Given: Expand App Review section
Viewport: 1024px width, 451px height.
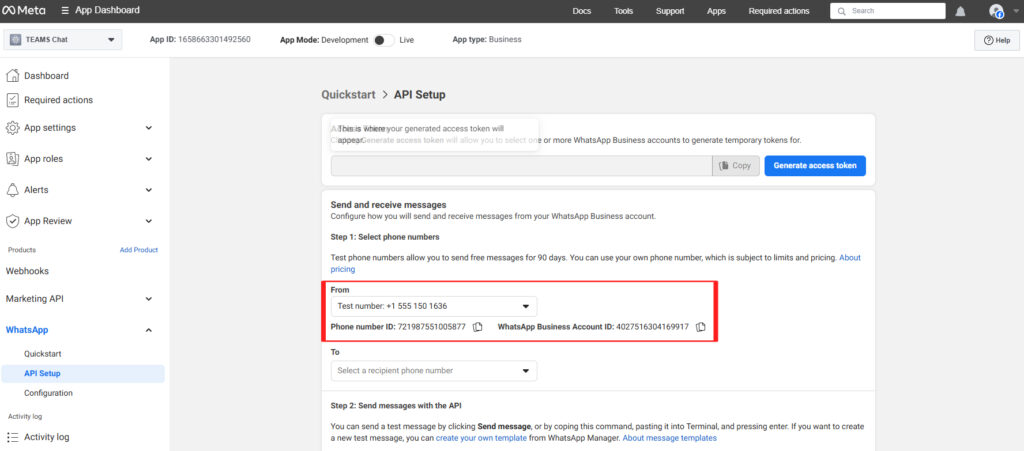Looking at the screenshot, I should (149, 221).
